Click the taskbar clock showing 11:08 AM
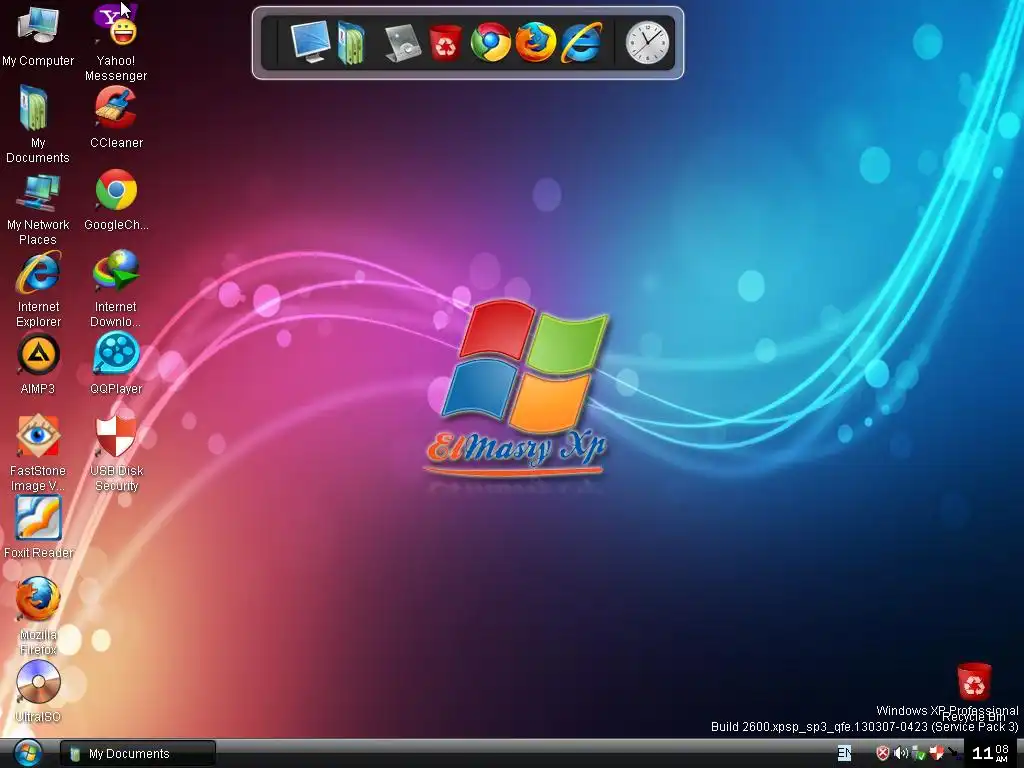 991,753
